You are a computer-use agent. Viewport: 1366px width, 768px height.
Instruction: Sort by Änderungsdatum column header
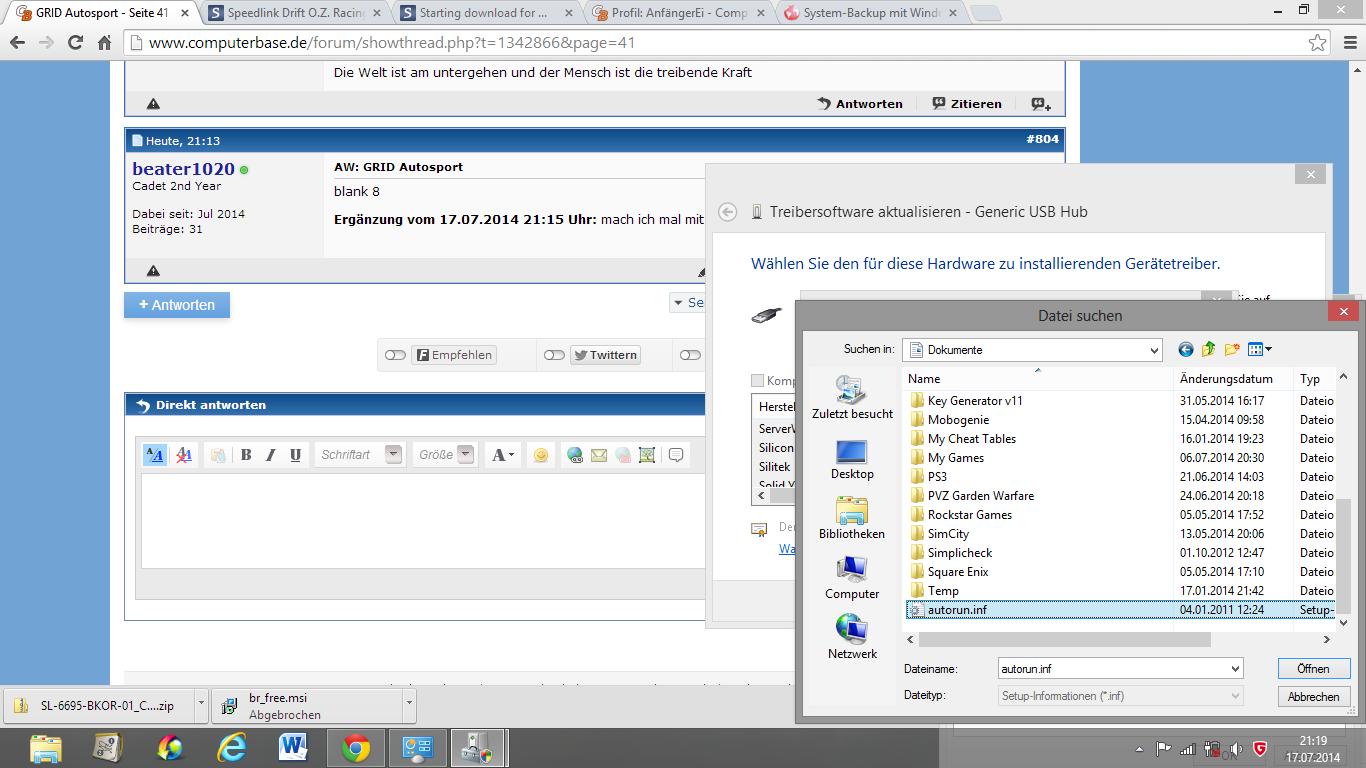(1234, 379)
